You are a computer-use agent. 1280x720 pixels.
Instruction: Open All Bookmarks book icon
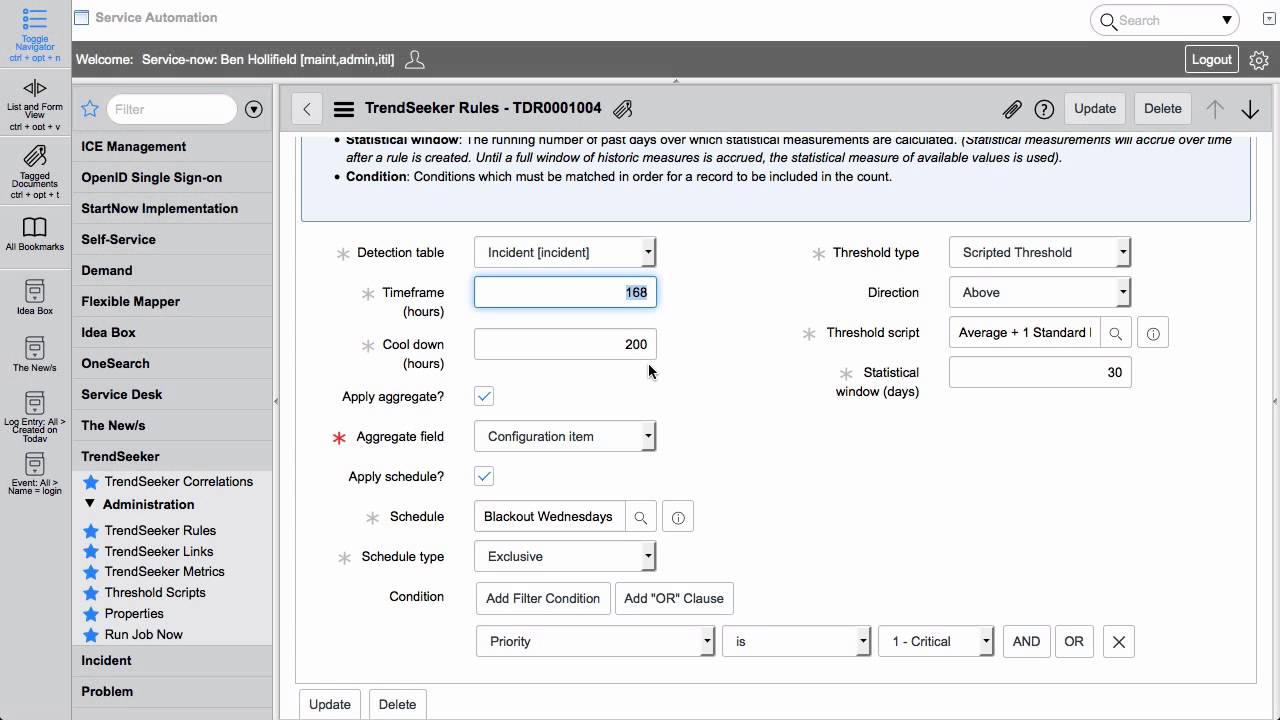point(35,227)
